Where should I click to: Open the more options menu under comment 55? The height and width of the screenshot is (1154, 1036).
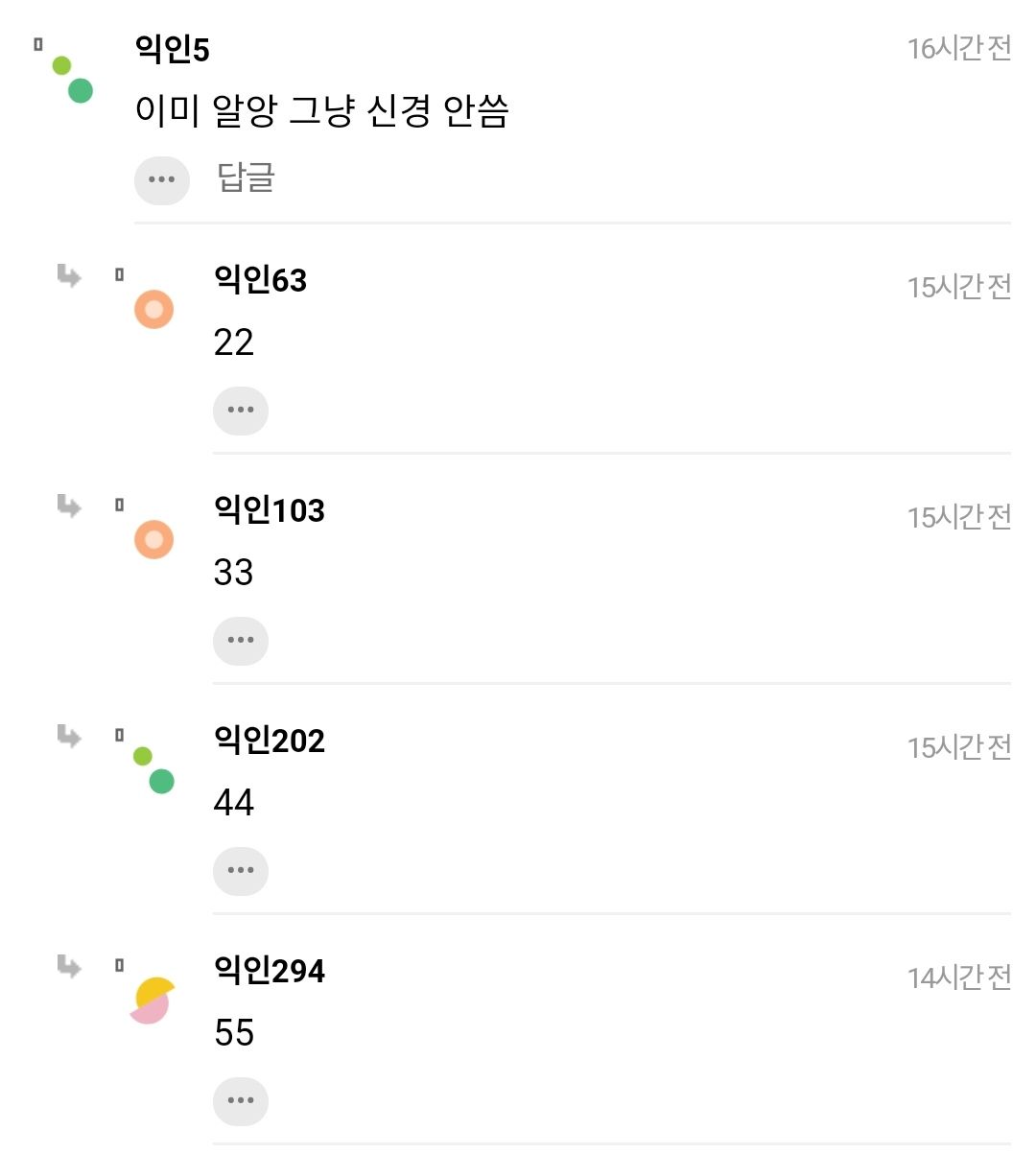pos(240,1101)
